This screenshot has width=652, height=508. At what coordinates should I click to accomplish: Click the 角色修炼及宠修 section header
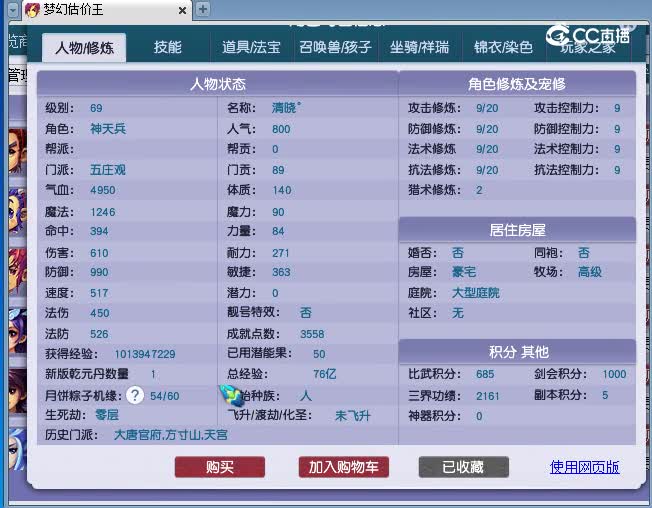point(517,84)
